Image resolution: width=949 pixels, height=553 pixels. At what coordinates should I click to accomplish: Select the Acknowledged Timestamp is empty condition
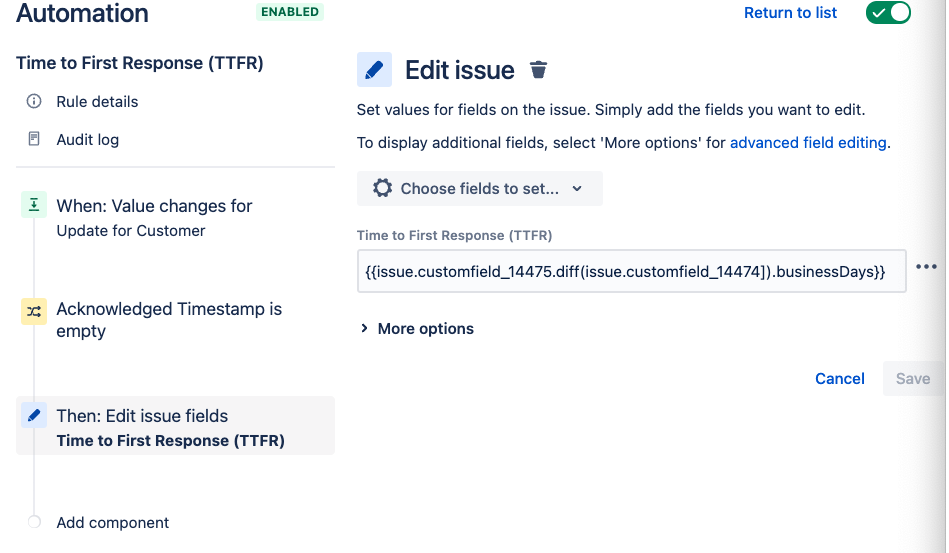click(169, 320)
